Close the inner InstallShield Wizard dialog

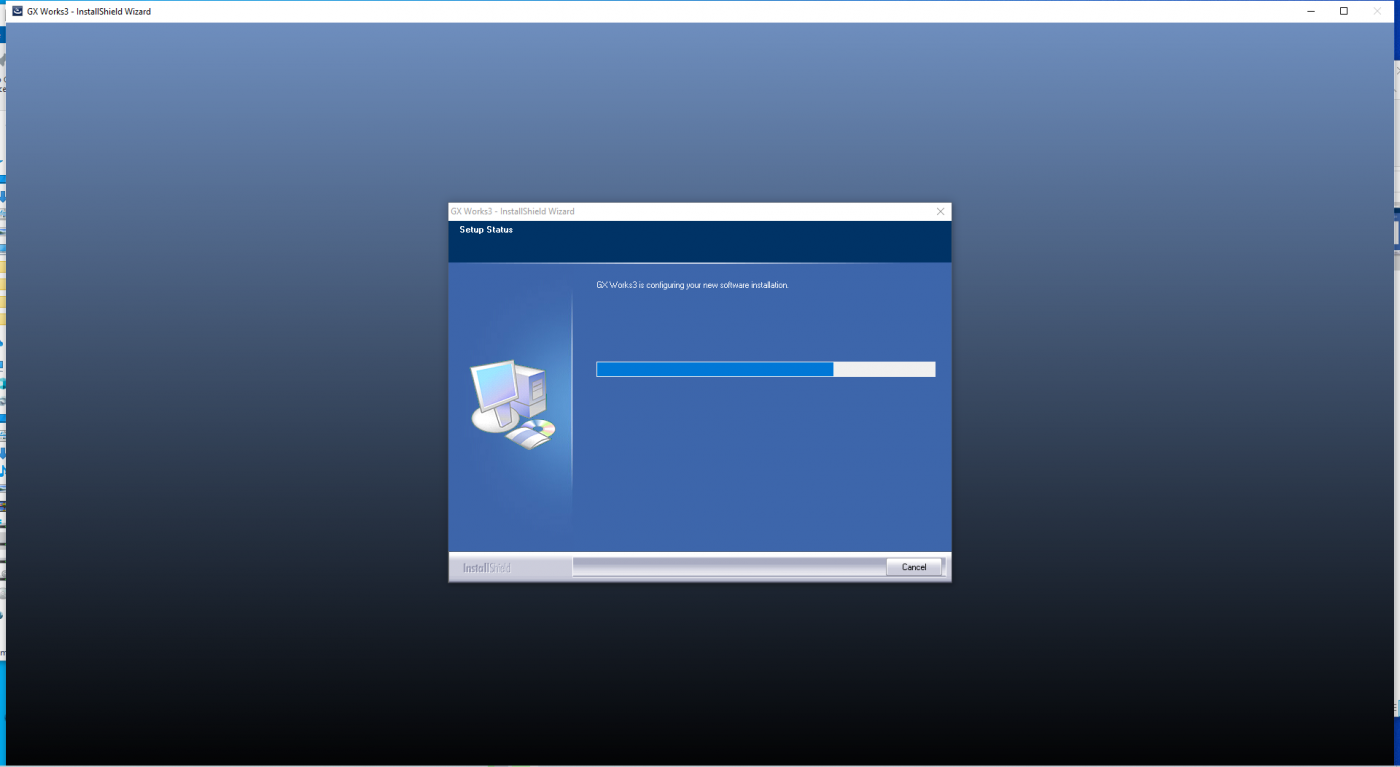pos(940,212)
